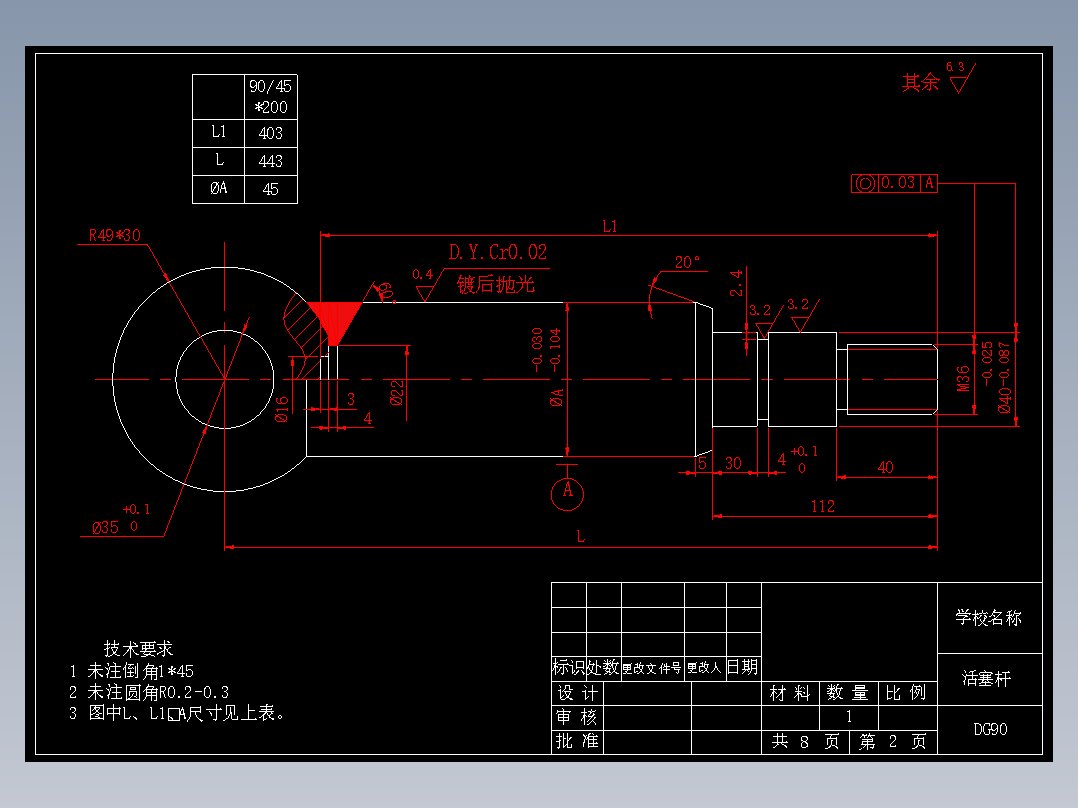Select the '403' value in the table
Image resolution: width=1078 pixels, height=808 pixels.
tap(271, 133)
